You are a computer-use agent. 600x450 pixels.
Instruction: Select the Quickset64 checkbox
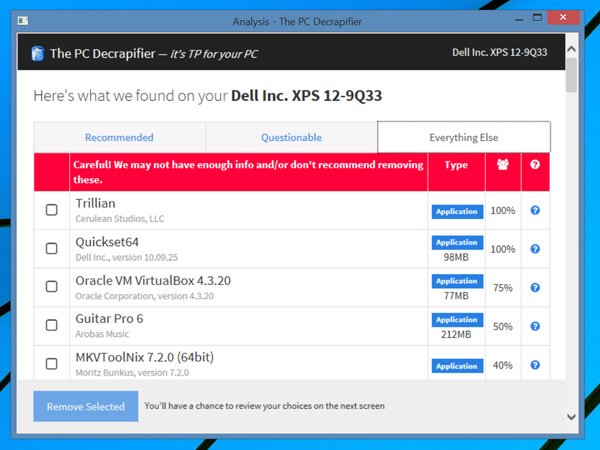pyautogui.click(x=52, y=248)
